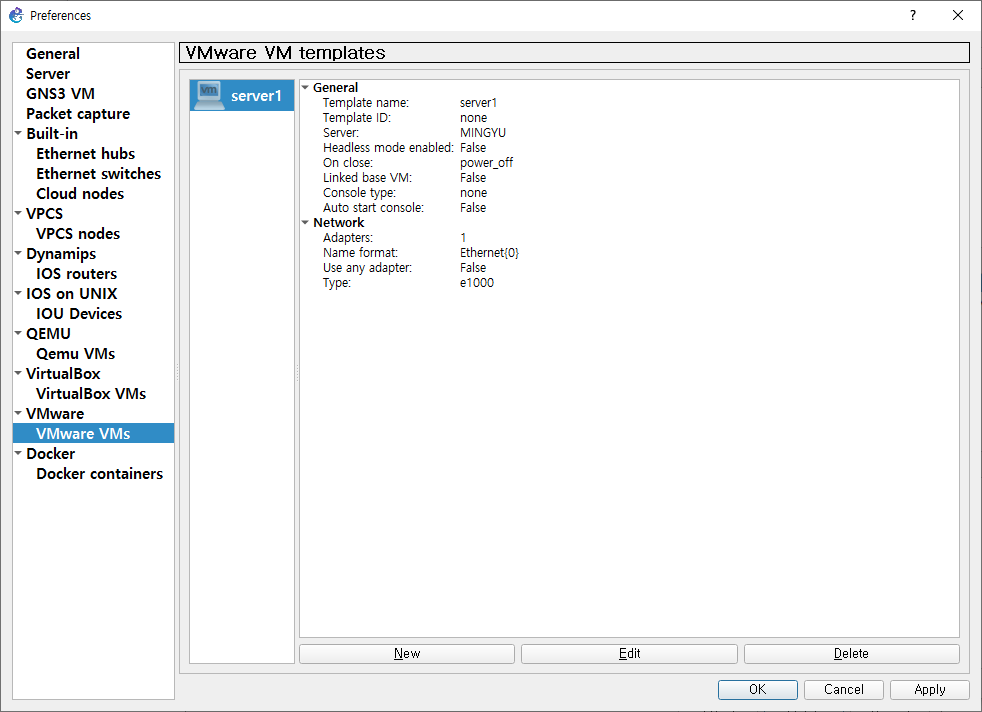Click the Delete template button
This screenshot has width=982, height=712.
pos(852,654)
